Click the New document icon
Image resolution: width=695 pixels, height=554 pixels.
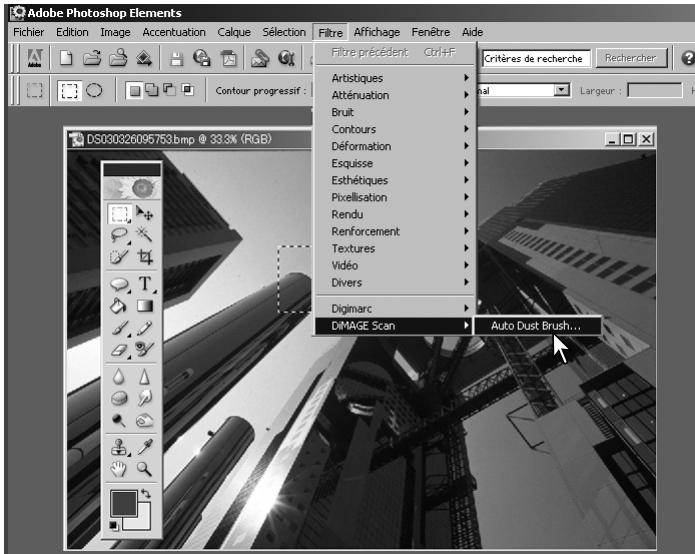(x=66, y=58)
